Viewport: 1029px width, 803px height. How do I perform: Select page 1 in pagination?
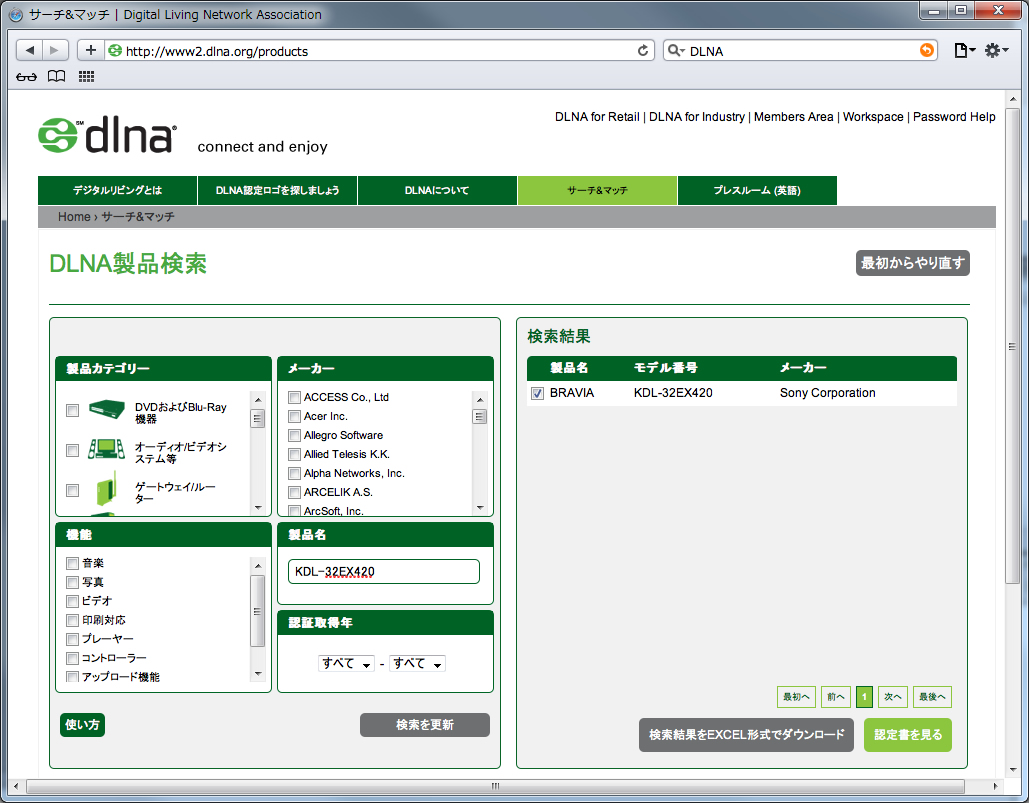click(x=865, y=697)
